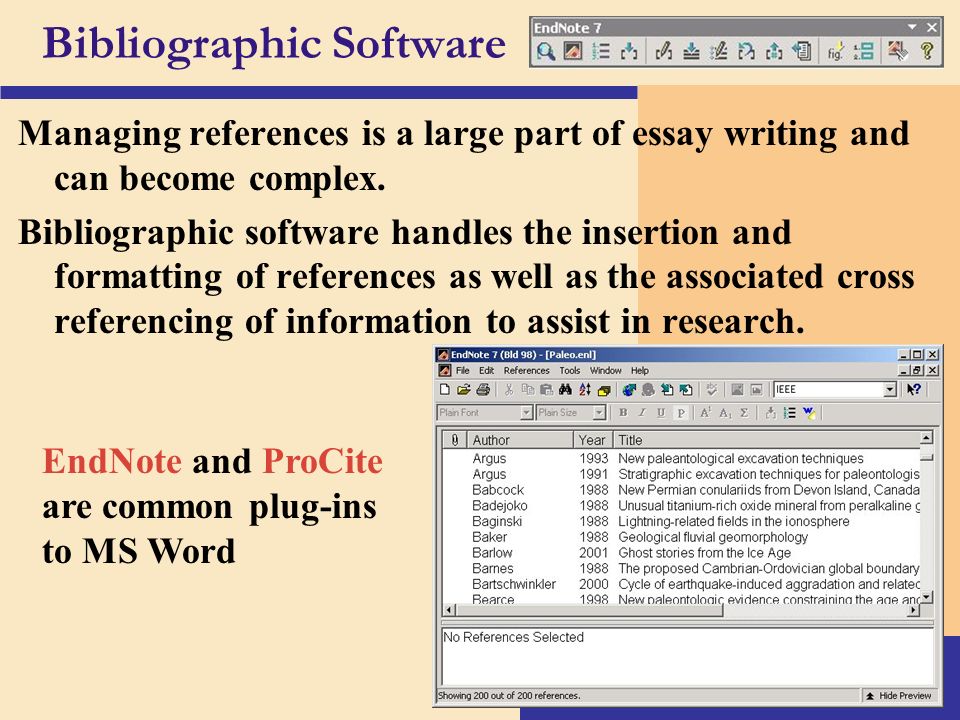
Task: Select the Barlow 2001 Ghost stories reference
Action: 681,552
